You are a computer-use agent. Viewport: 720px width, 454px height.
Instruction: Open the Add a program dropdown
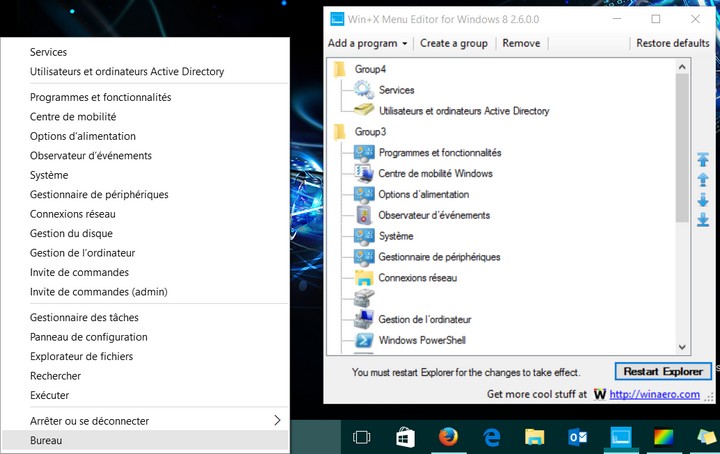pos(368,43)
